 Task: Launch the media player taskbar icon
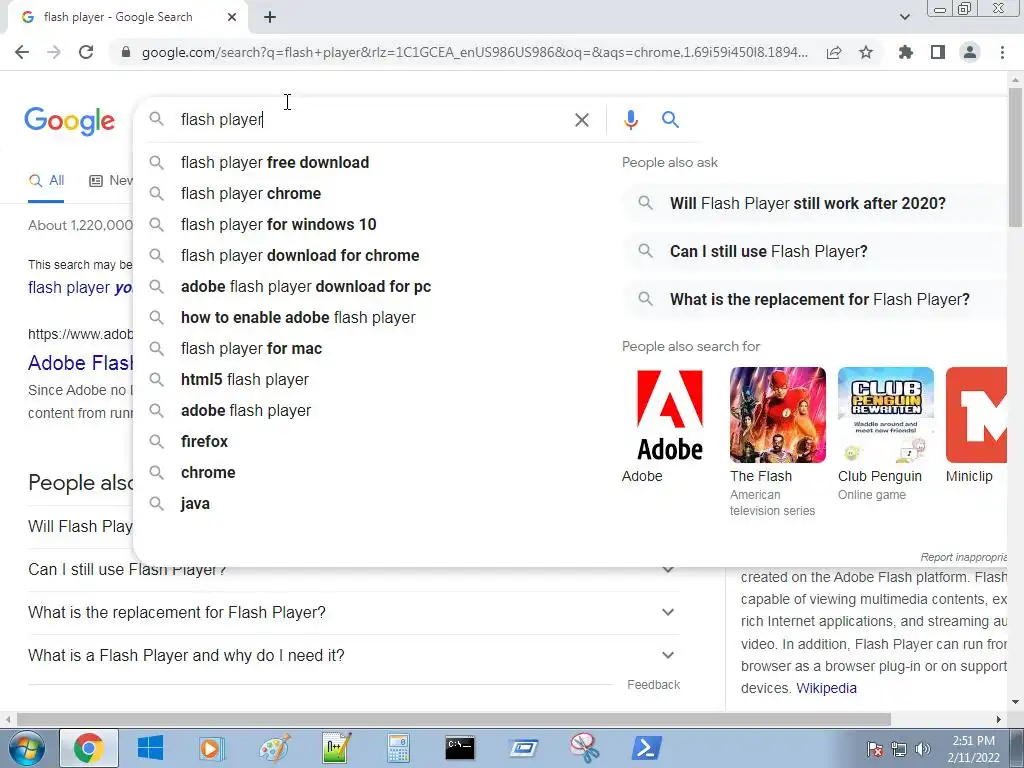point(211,748)
